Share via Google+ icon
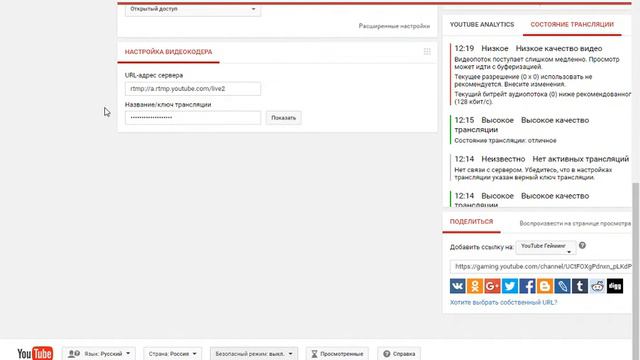Viewport: 640px width, 360px height. pos(492,286)
